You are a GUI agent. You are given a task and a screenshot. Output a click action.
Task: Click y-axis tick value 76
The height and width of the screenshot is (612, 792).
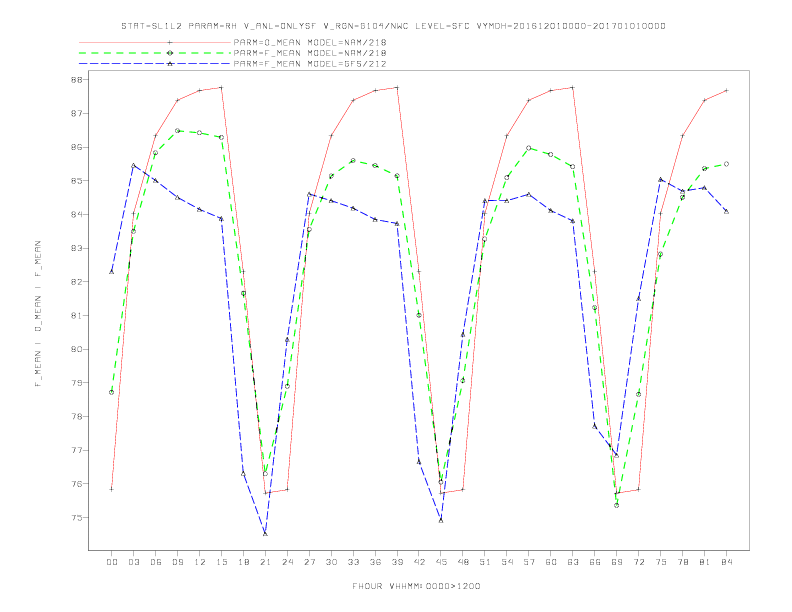[x=78, y=484]
